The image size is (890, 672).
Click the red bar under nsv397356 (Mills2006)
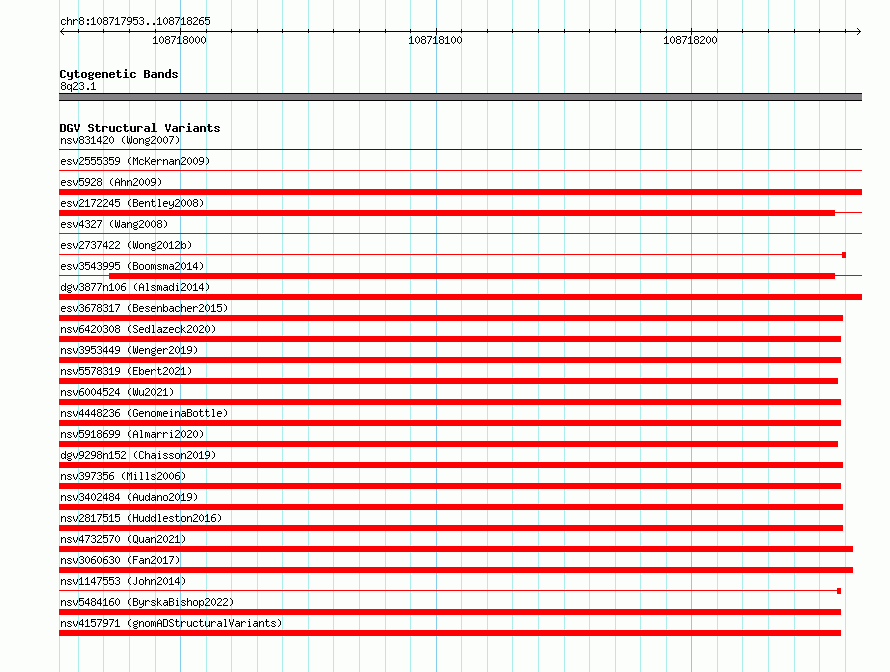[450, 486]
